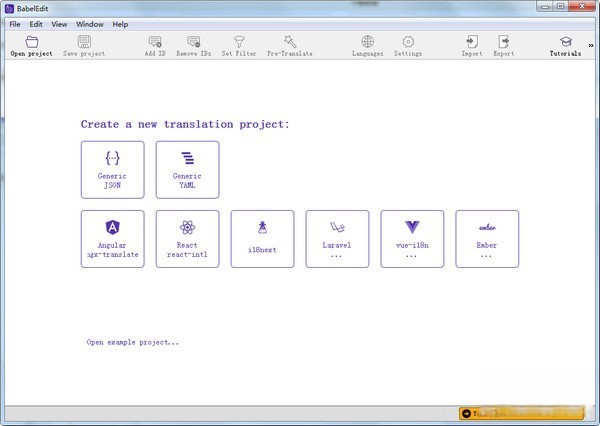Minimize the BabelEdit window
This screenshot has height=426, width=600.
tap(545, 6)
